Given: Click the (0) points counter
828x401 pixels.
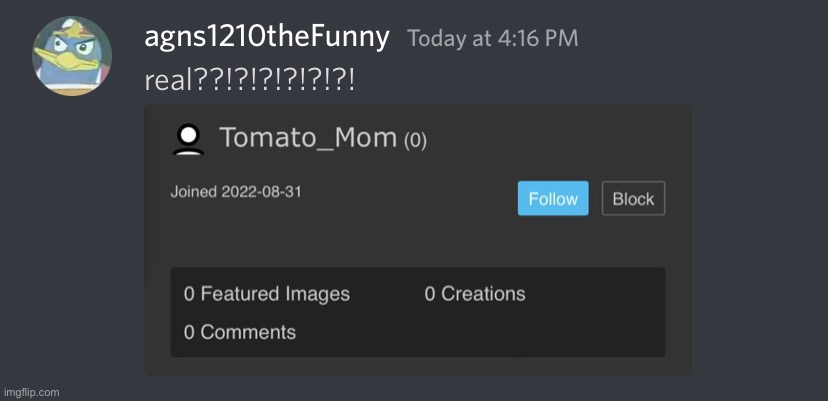Looking at the screenshot, I should tap(415, 141).
